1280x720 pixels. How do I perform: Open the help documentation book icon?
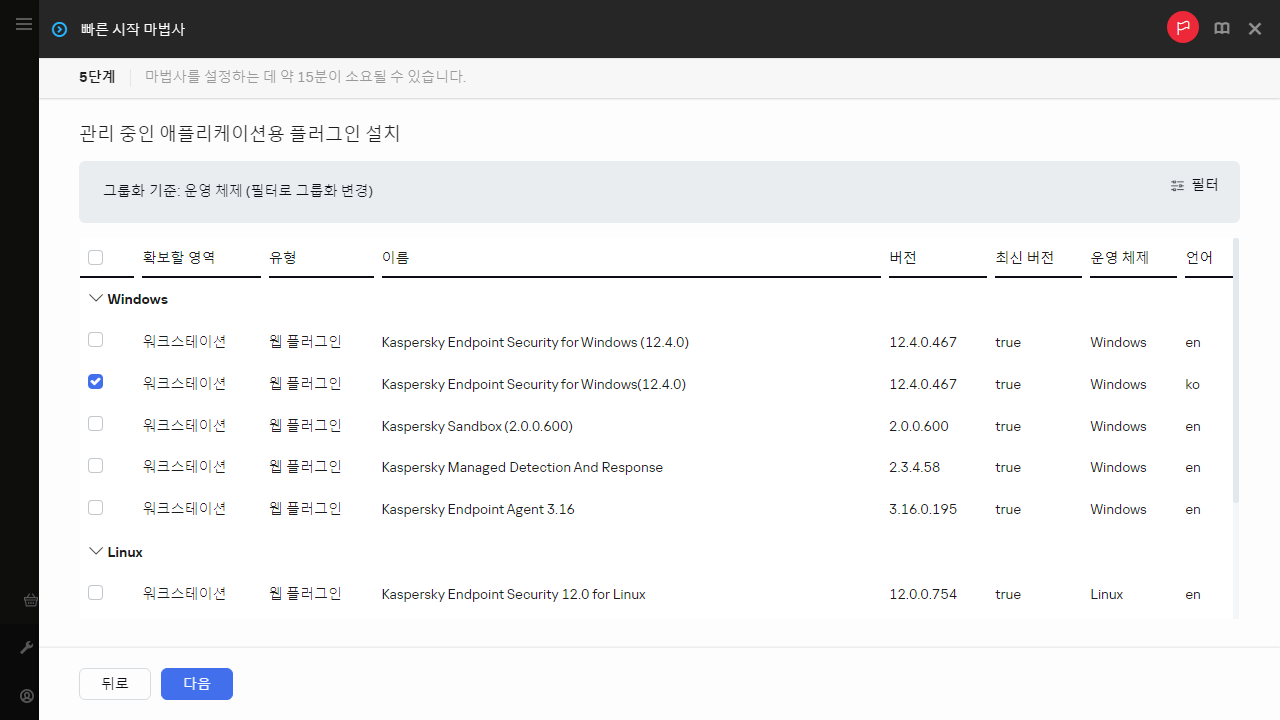(1221, 28)
